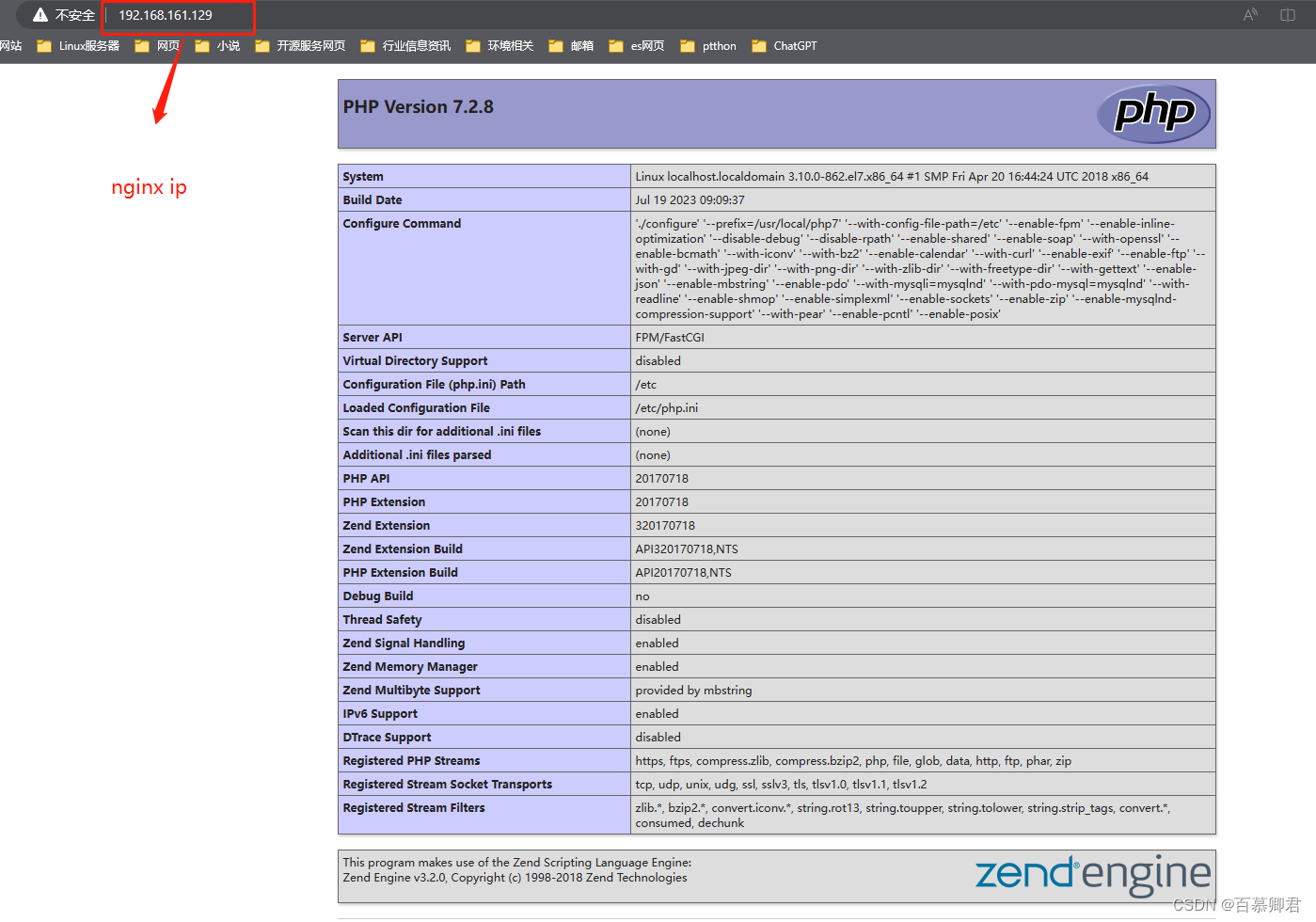The image size is (1316, 922).
Task: Open the 行业信息资讯 bookmark folder
Action: pyautogui.click(x=405, y=46)
